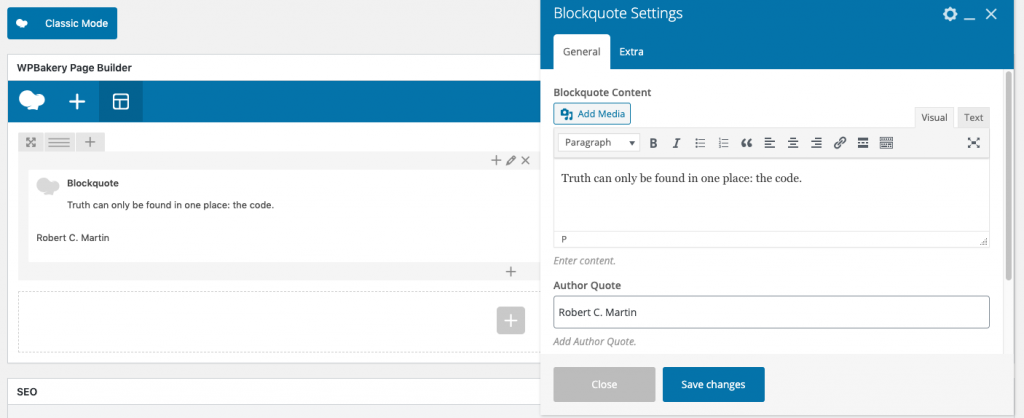Screen dimensions: 1024x418
Task: Click the pencil icon to edit the column
Action: [x=511, y=160]
